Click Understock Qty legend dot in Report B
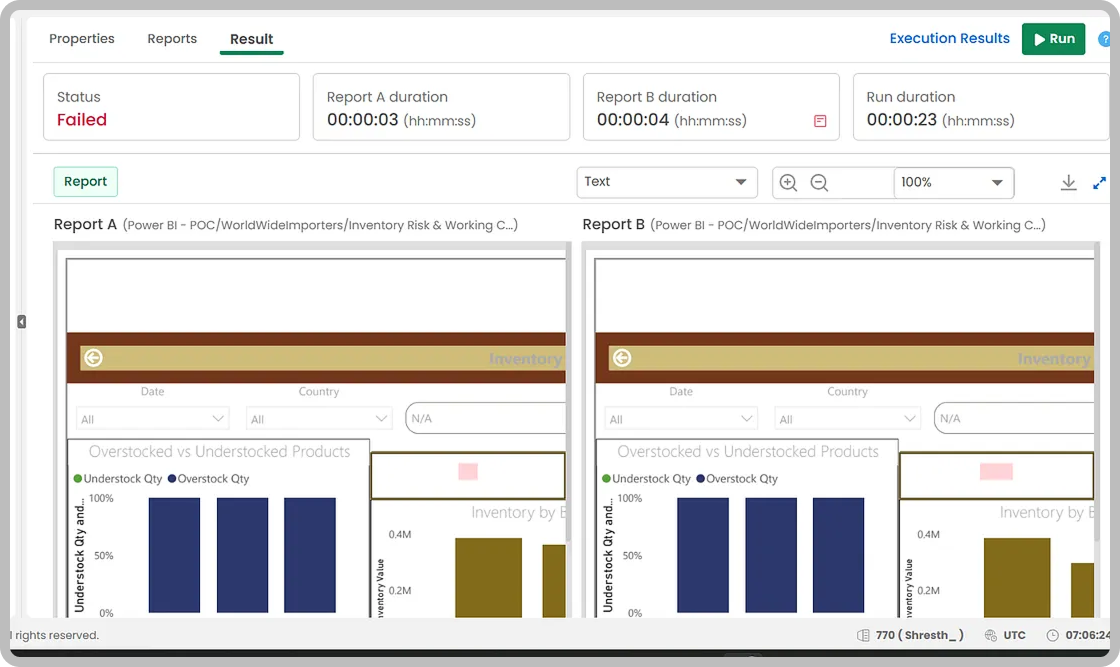 (606, 478)
